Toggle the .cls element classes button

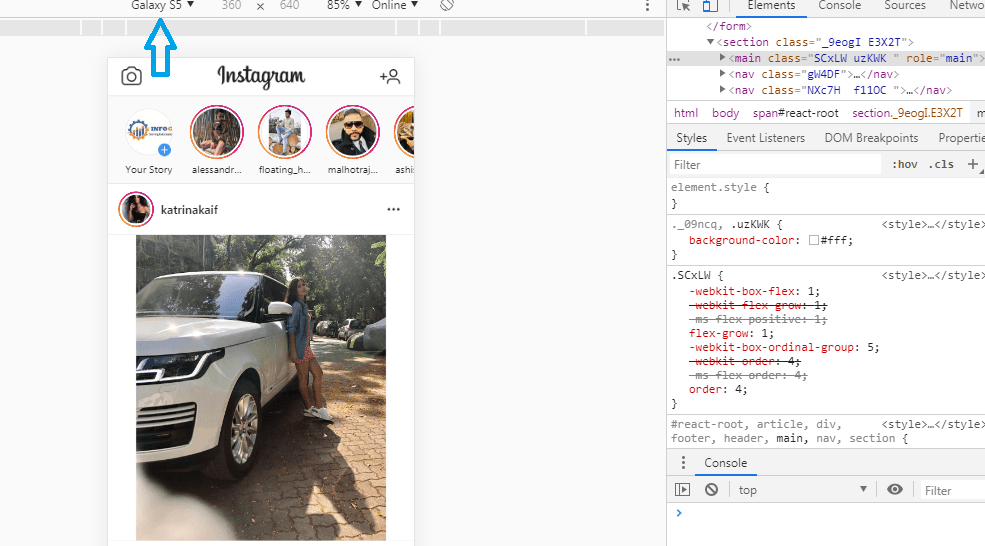pyautogui.click(x=941, y=164)
